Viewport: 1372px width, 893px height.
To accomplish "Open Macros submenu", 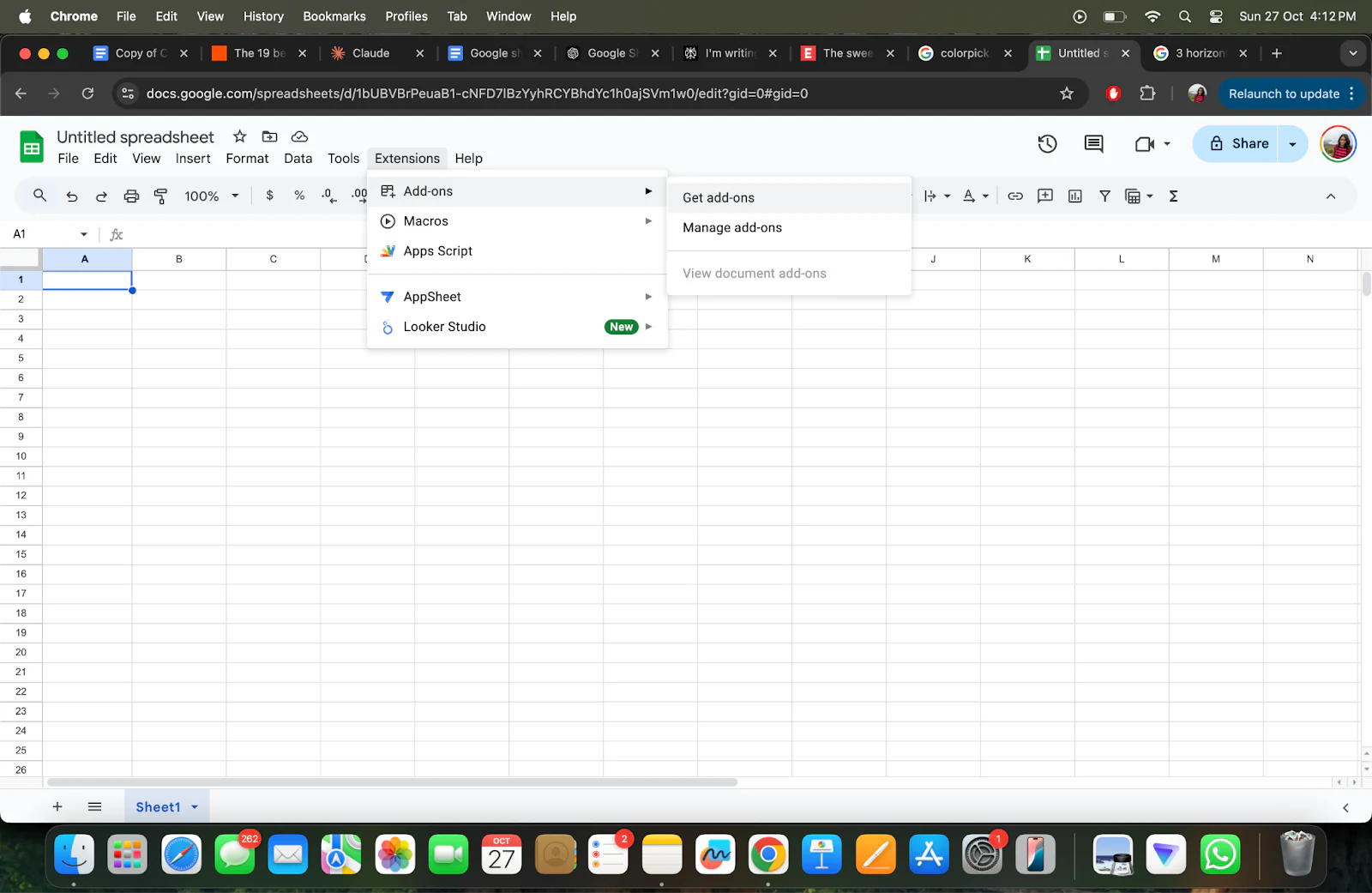I will [517, 221].
